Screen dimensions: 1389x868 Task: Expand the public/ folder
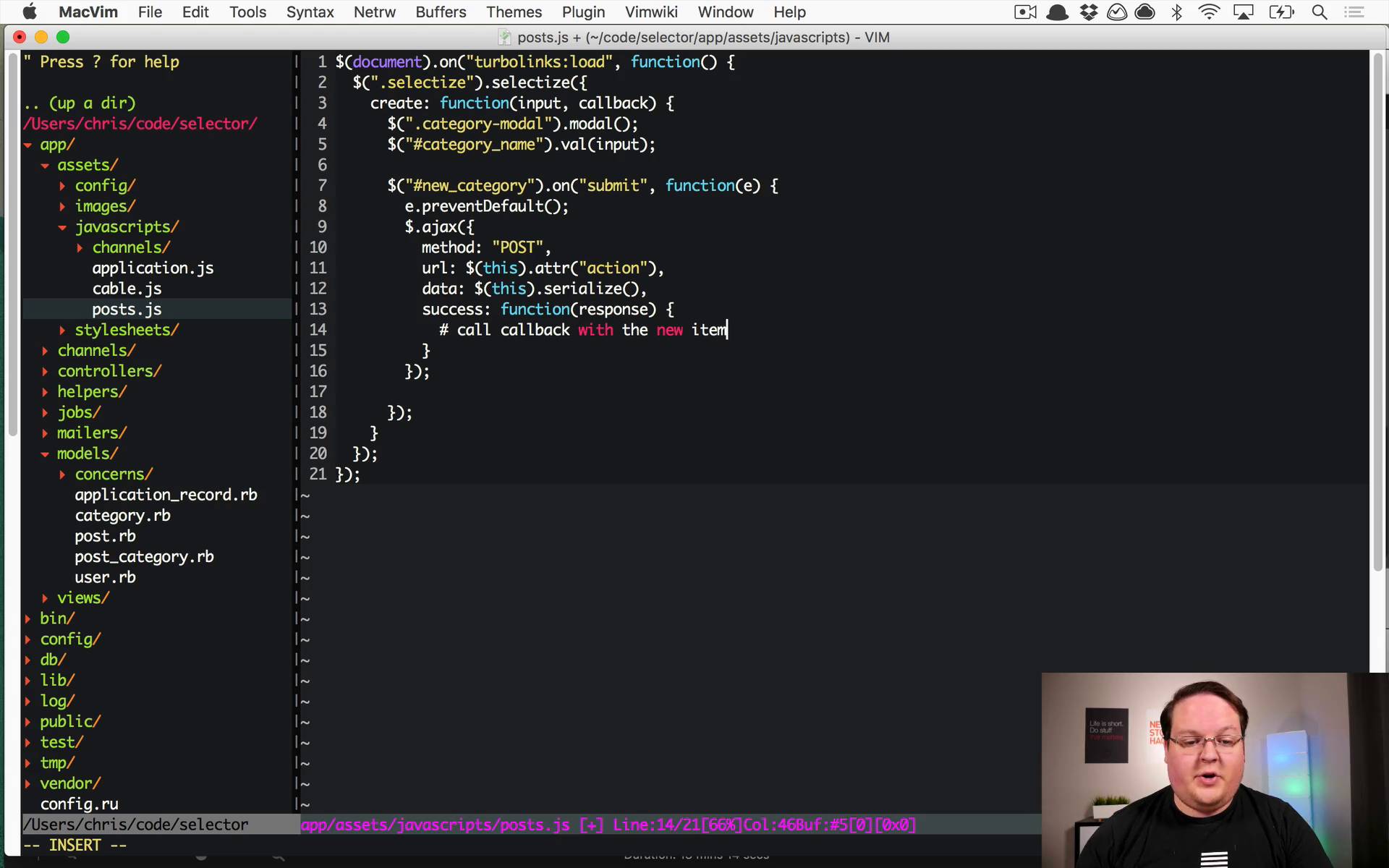coord(27,722)
